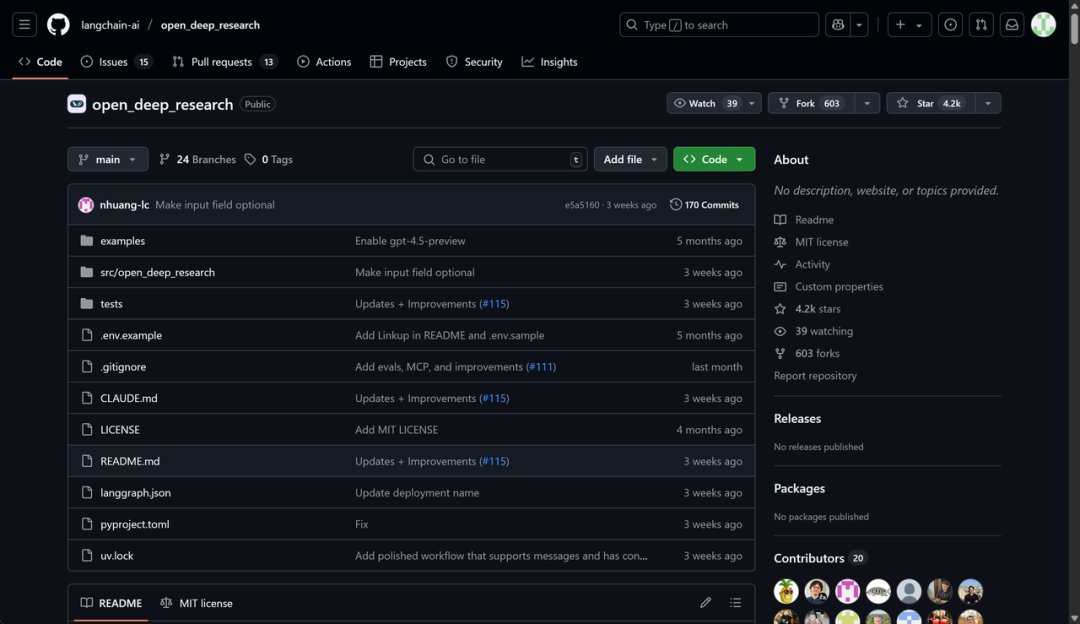Click Report repository link
The image size is (1080, 624).
coord(815,375)
